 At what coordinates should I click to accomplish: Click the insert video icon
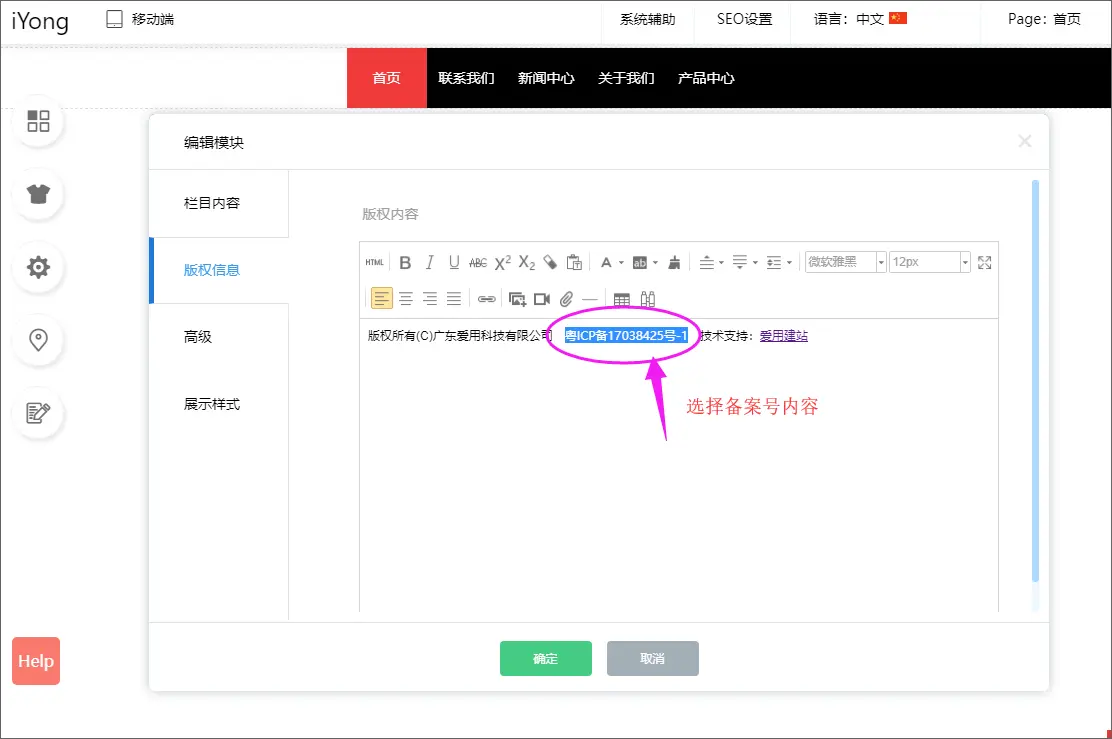pos(542,298)
